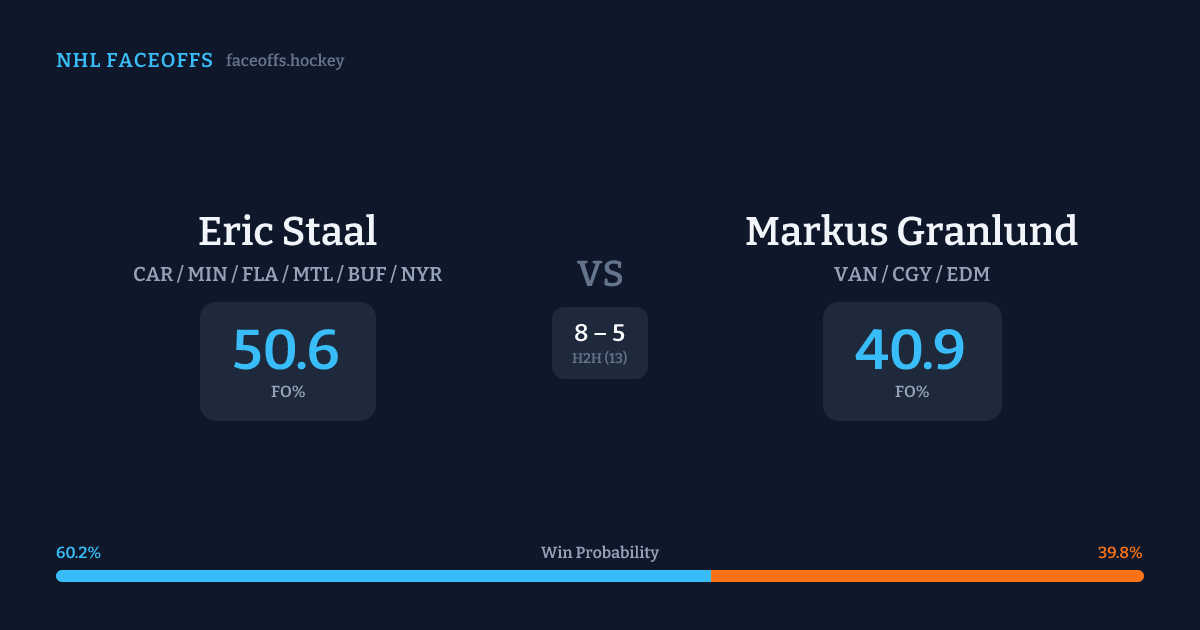
Task: Open the 8 – 5 H2H record box
Action: 600,342
